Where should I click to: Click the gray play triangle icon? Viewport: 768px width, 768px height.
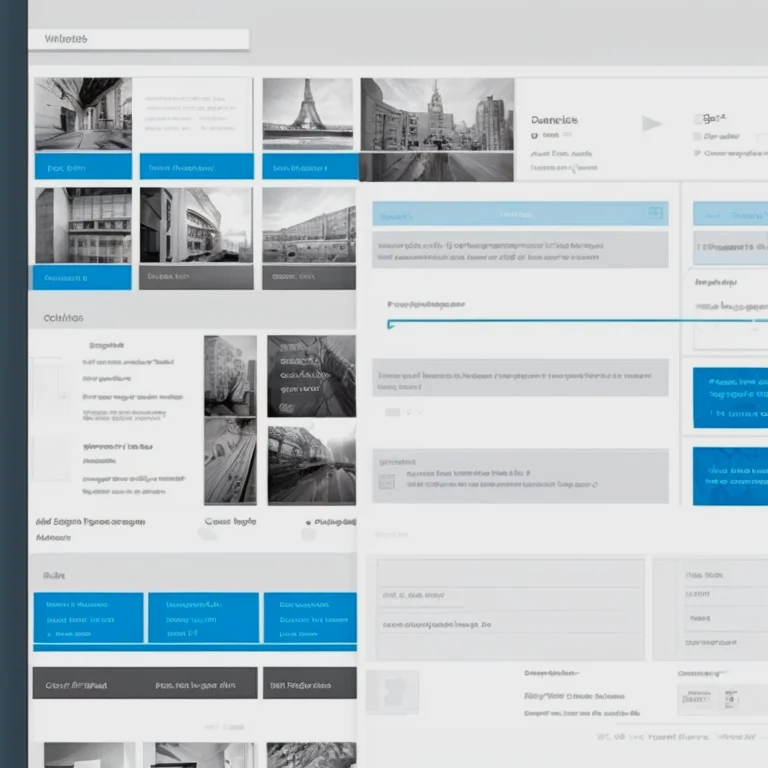(x=651, y=123)
